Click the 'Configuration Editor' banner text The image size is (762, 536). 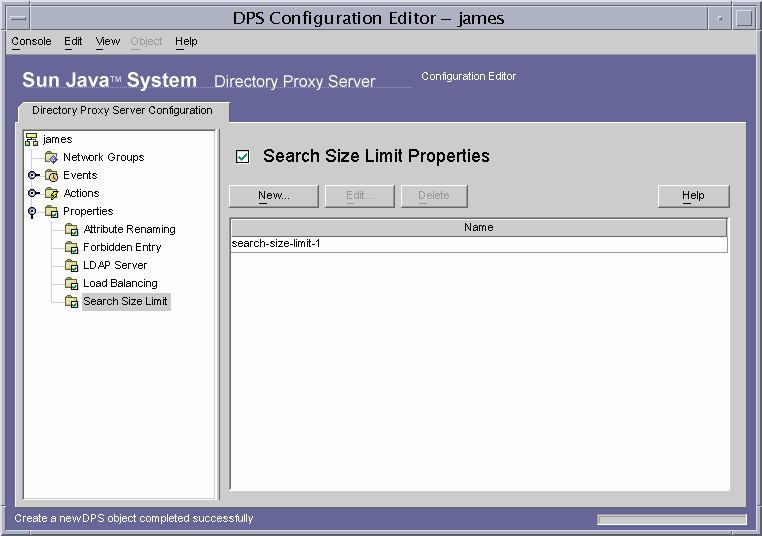point(468,76)
